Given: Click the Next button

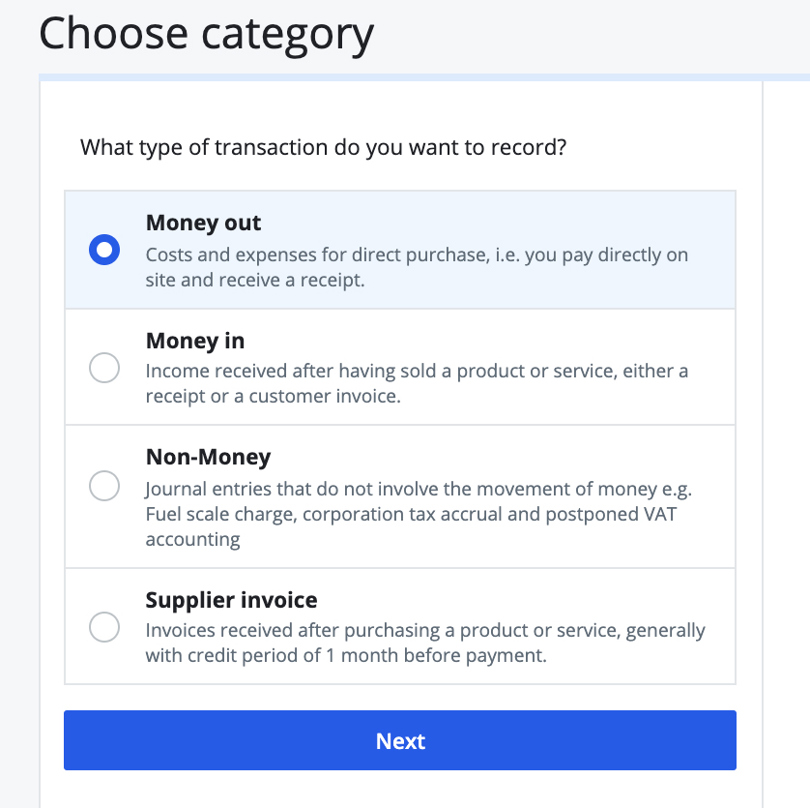Looking at the screenshot, I should [x=400, y=740].
